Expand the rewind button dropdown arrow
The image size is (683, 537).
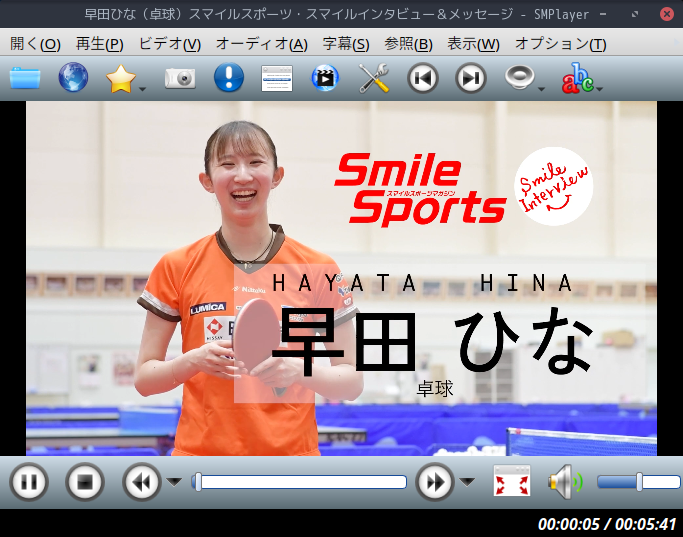pos(174,483)
